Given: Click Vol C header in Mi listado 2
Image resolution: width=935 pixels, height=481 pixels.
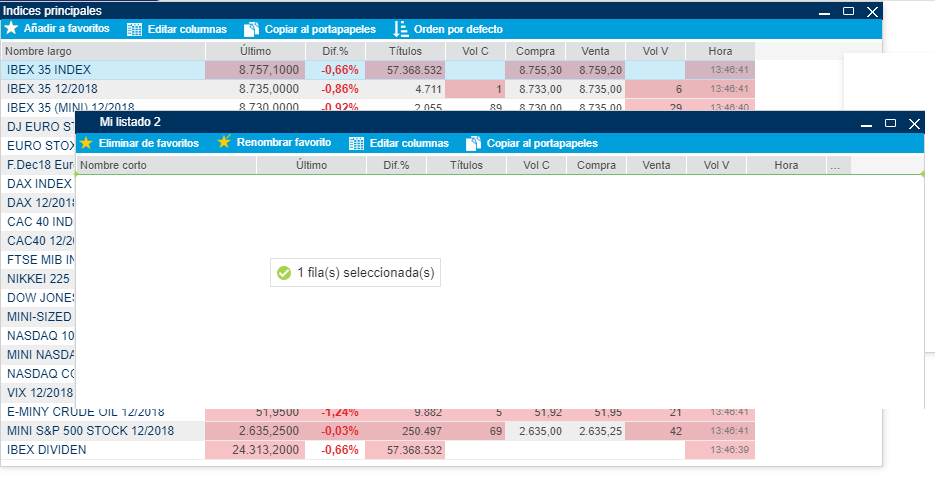Looking at the screenshot, I should click(x=537, y=165).
